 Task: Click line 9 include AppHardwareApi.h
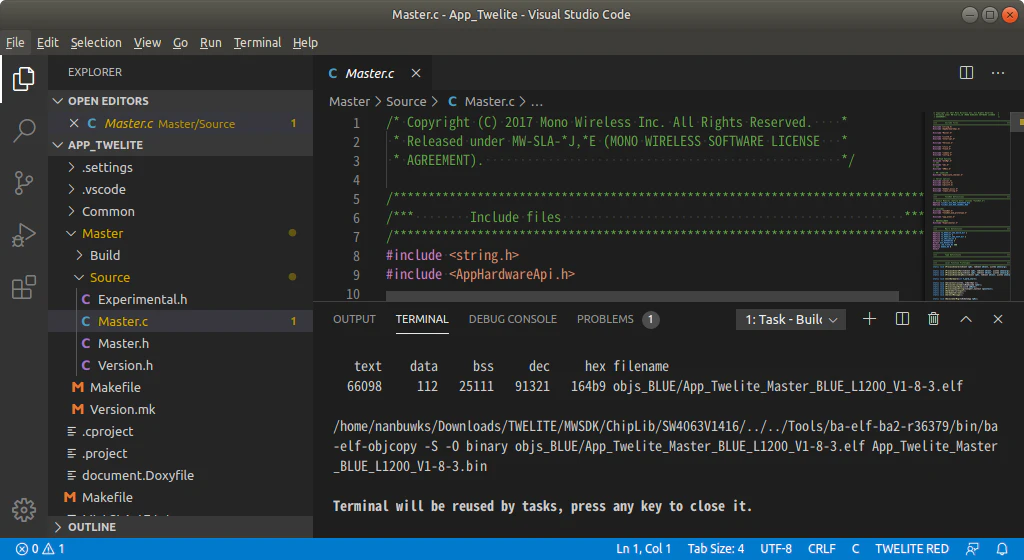[480, 275]
